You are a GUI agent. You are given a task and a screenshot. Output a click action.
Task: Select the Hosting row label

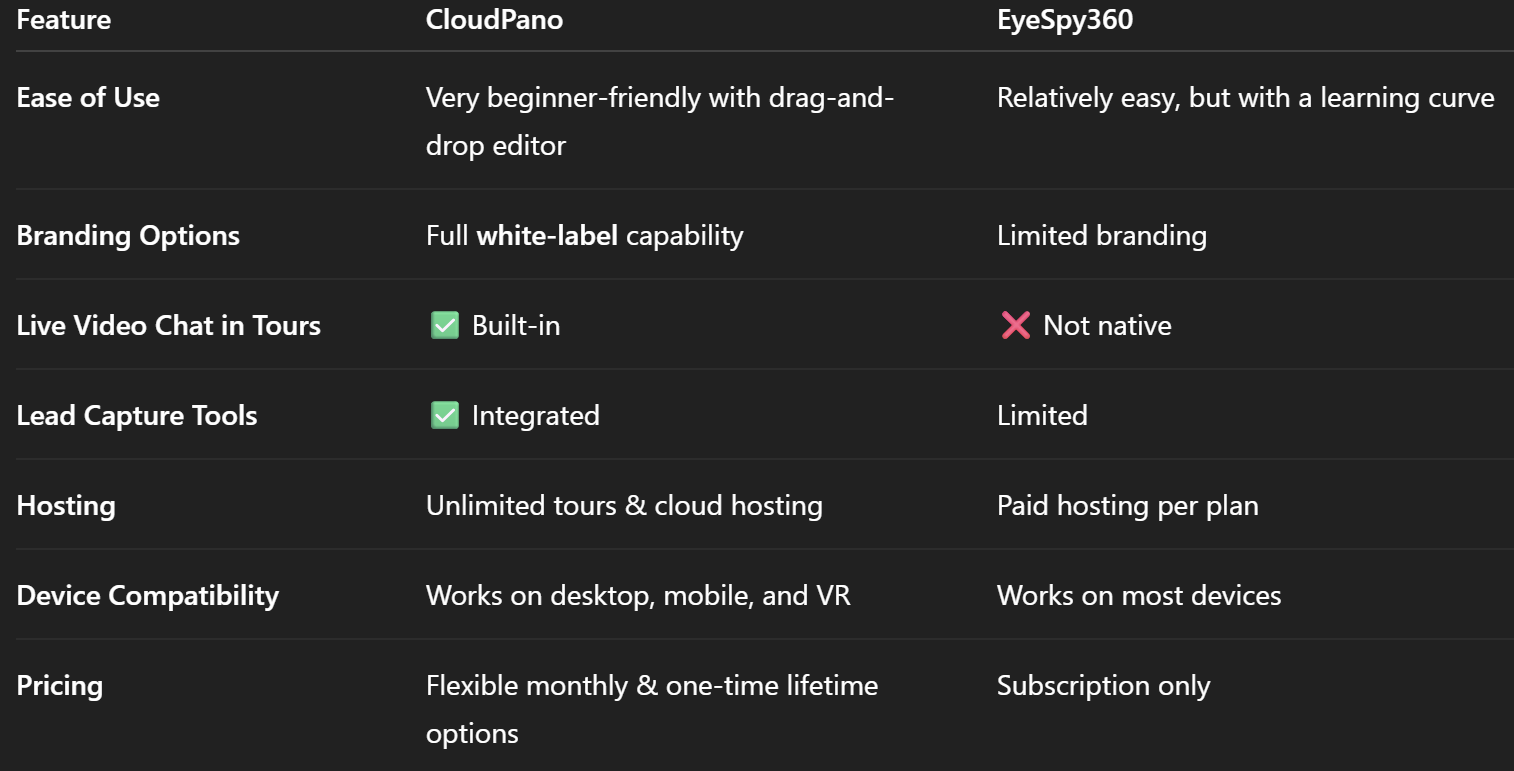[x=66, y=505]
